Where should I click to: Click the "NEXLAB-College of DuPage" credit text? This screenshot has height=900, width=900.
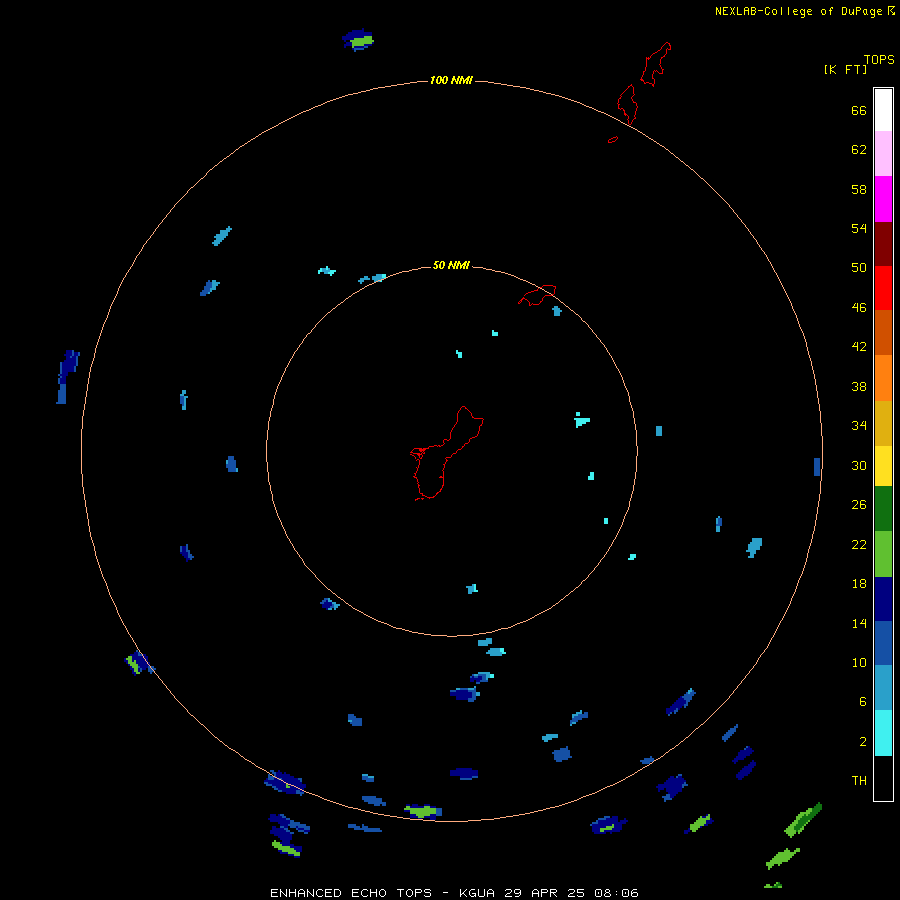(798, 11)
